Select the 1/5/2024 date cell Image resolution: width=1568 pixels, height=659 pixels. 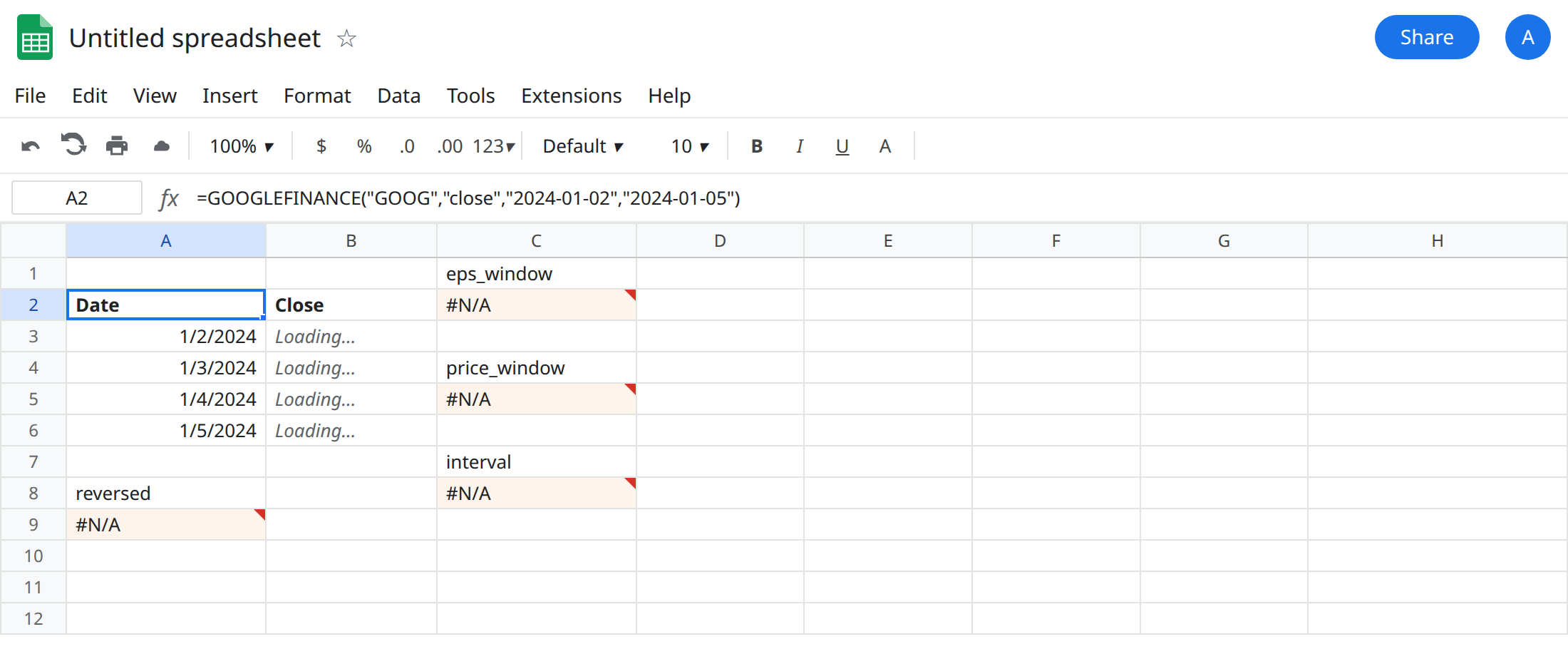[x=166, y=431]
